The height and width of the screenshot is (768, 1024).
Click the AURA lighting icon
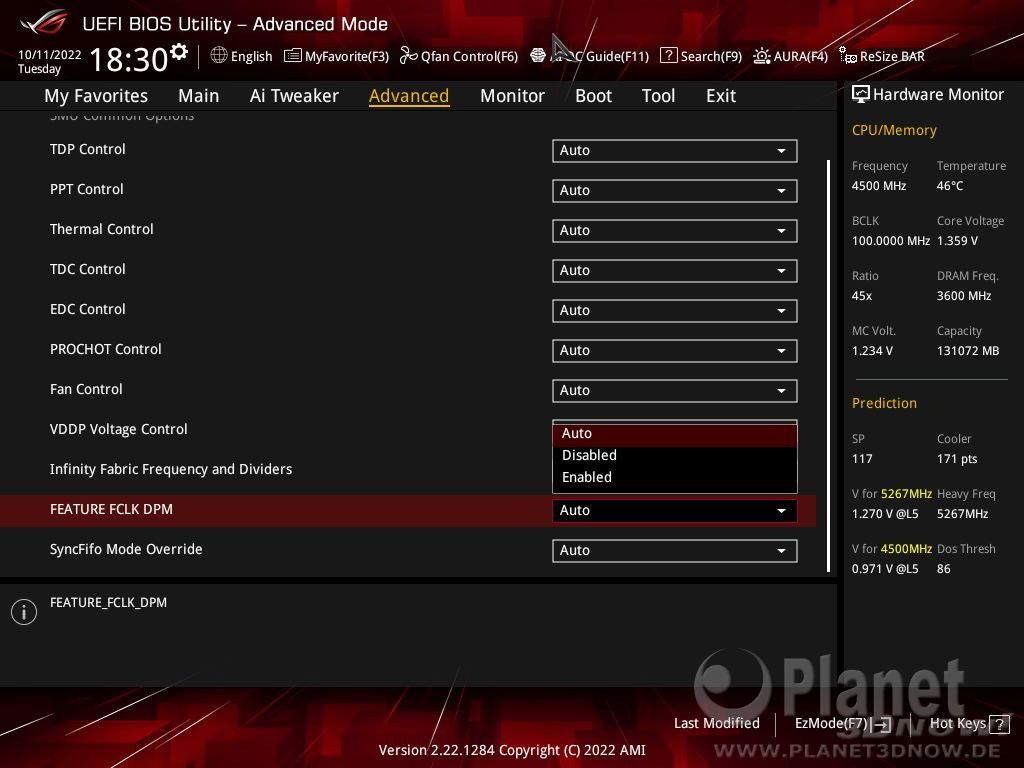(761, 56)
